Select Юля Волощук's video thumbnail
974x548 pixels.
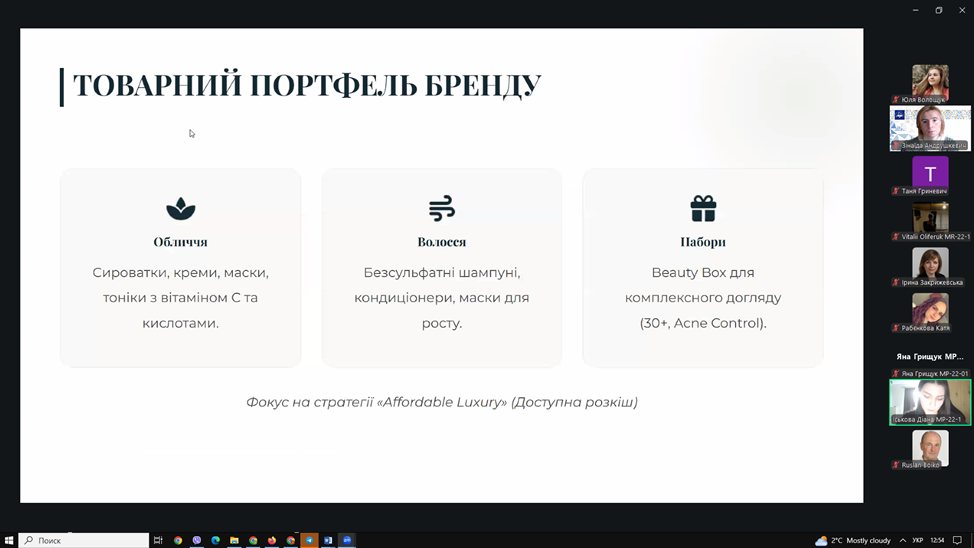[930, 81]
